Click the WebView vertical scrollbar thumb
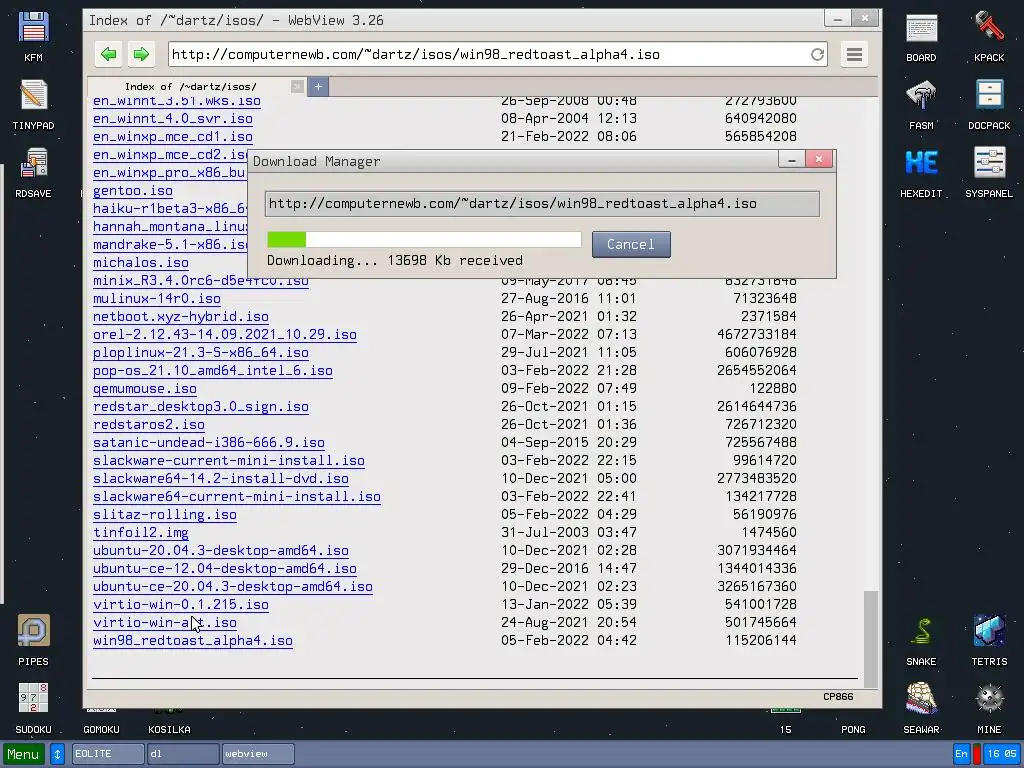Image resolution: width=1024 pixels, height=768 pixels. (871, 639)
